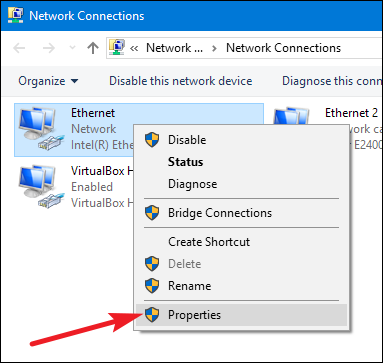Expand the Organize dropdown menu
This screenshot has width=383, height=363.
click(48, 81)
